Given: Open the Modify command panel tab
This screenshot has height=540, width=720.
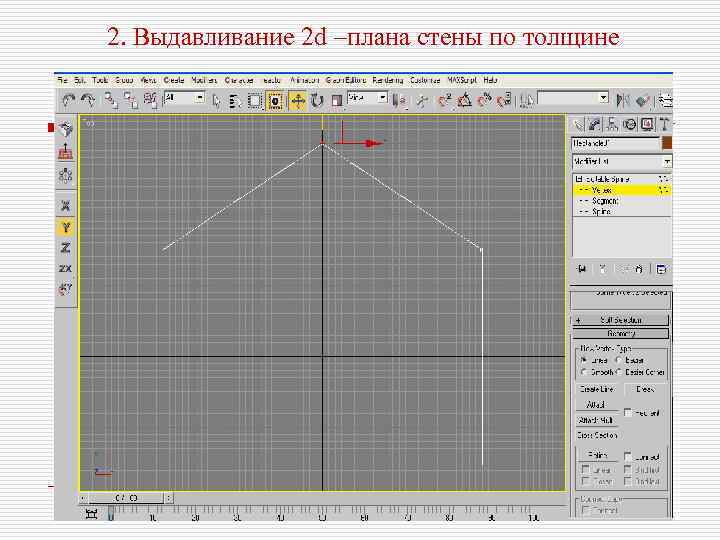Looking at the screenshot, I should (595, 124).
